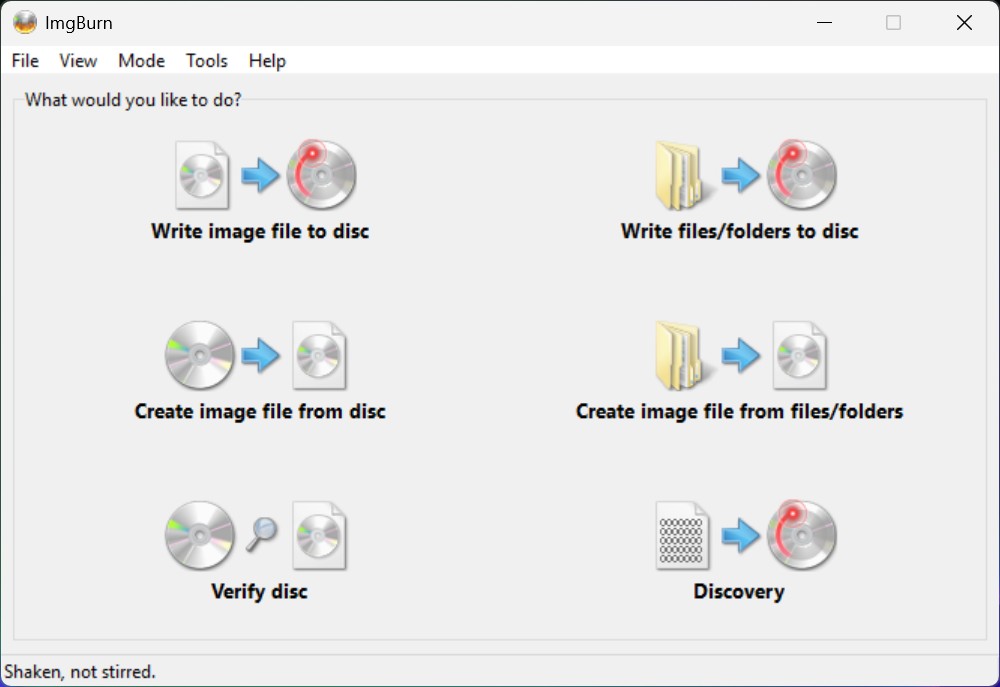The image size is (1000, 687).
Task: Open Create image file from disc mode
Action: (x=260, y=355)
